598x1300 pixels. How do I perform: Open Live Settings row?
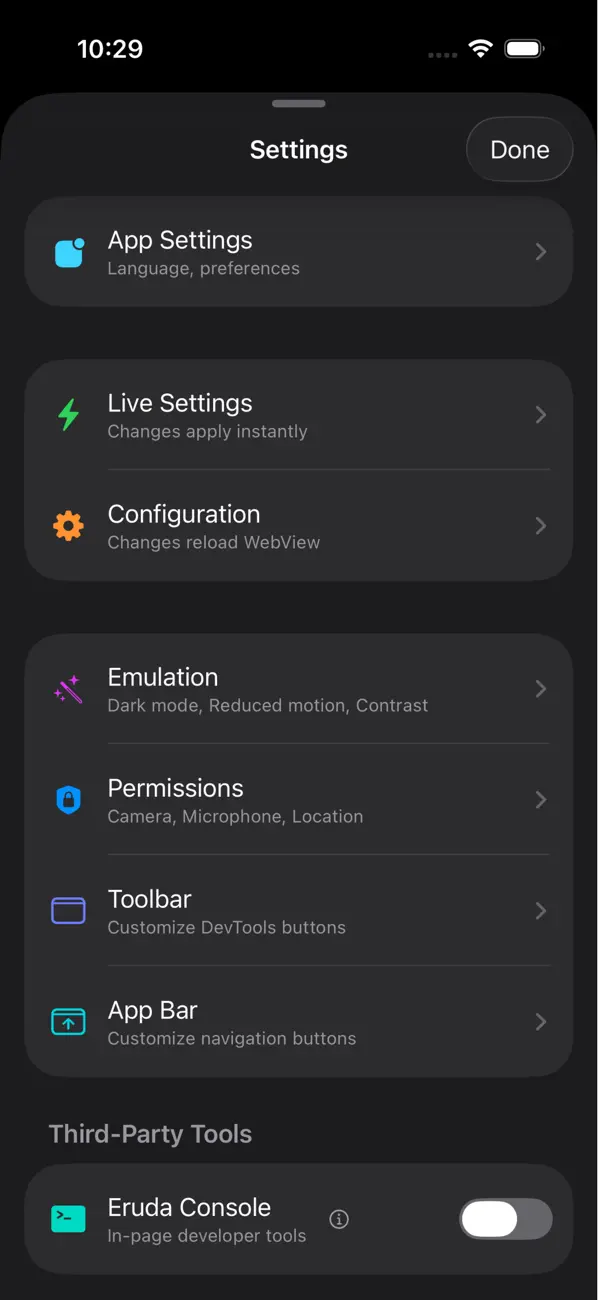[299, 414]
